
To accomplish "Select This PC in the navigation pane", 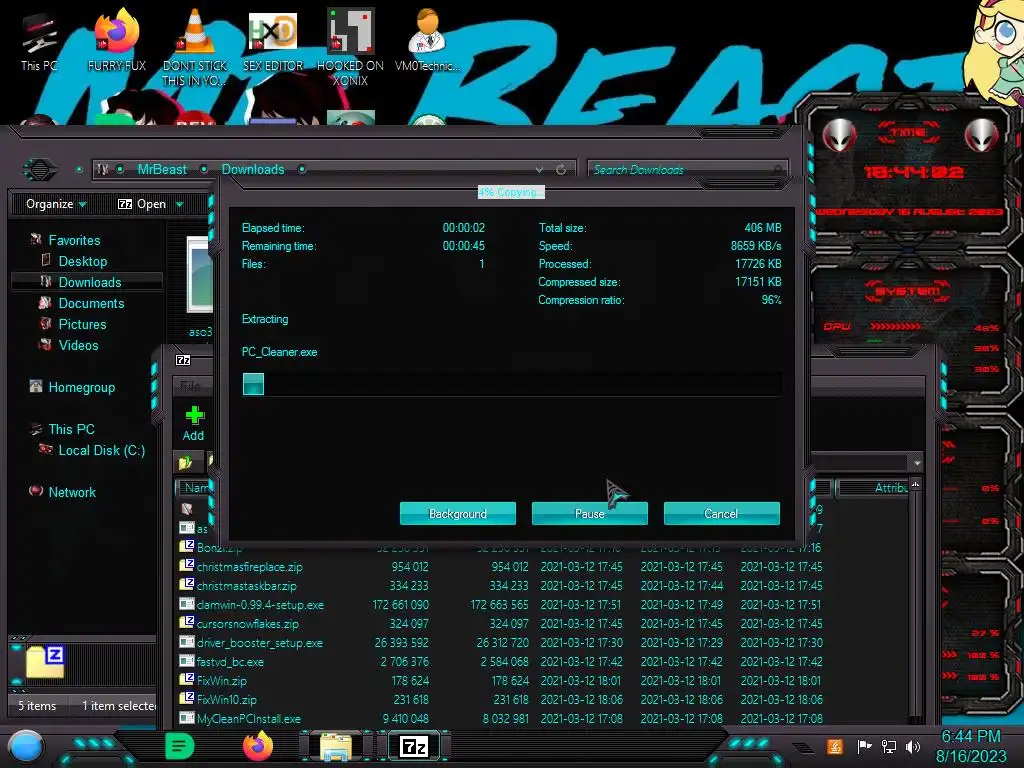I will coord(71,429).
